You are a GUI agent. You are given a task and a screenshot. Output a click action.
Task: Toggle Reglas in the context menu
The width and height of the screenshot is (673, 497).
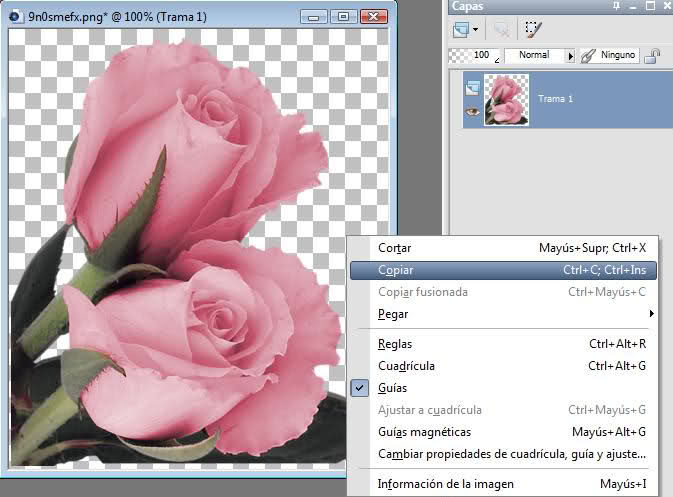pos(503,344)
